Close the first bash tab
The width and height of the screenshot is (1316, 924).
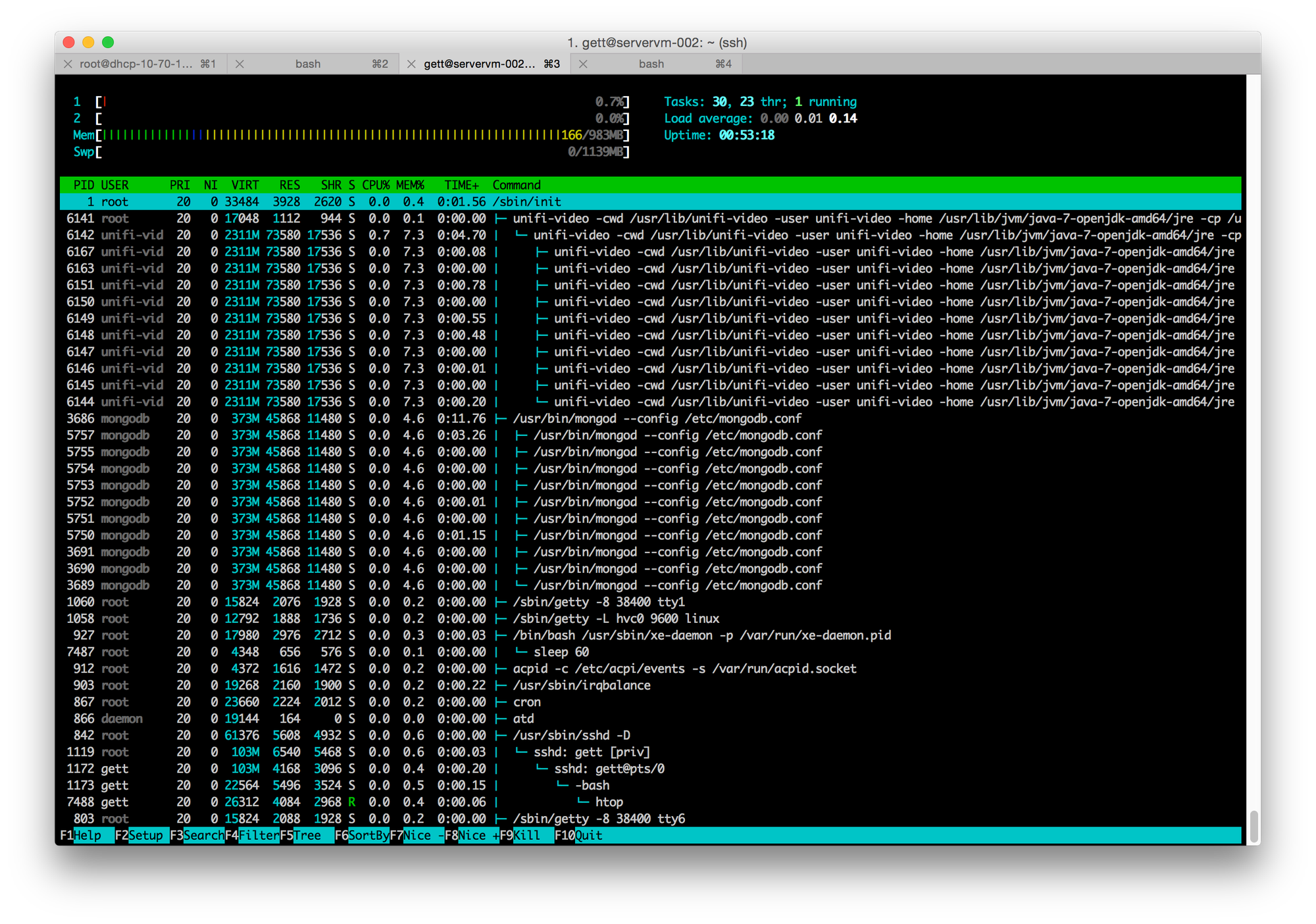click(x=240, y=64)
